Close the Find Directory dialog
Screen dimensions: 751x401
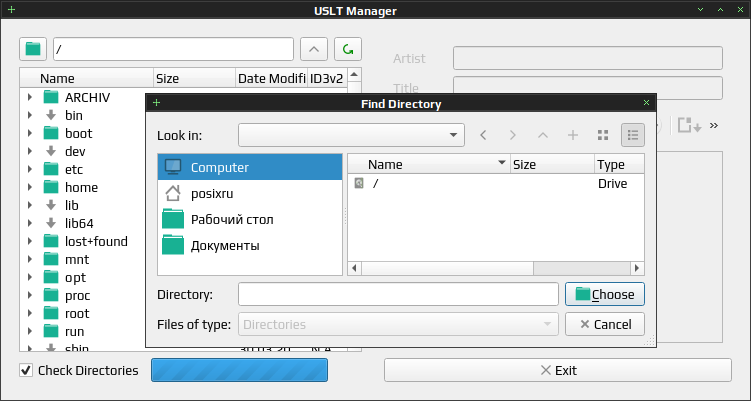(646, 103)
